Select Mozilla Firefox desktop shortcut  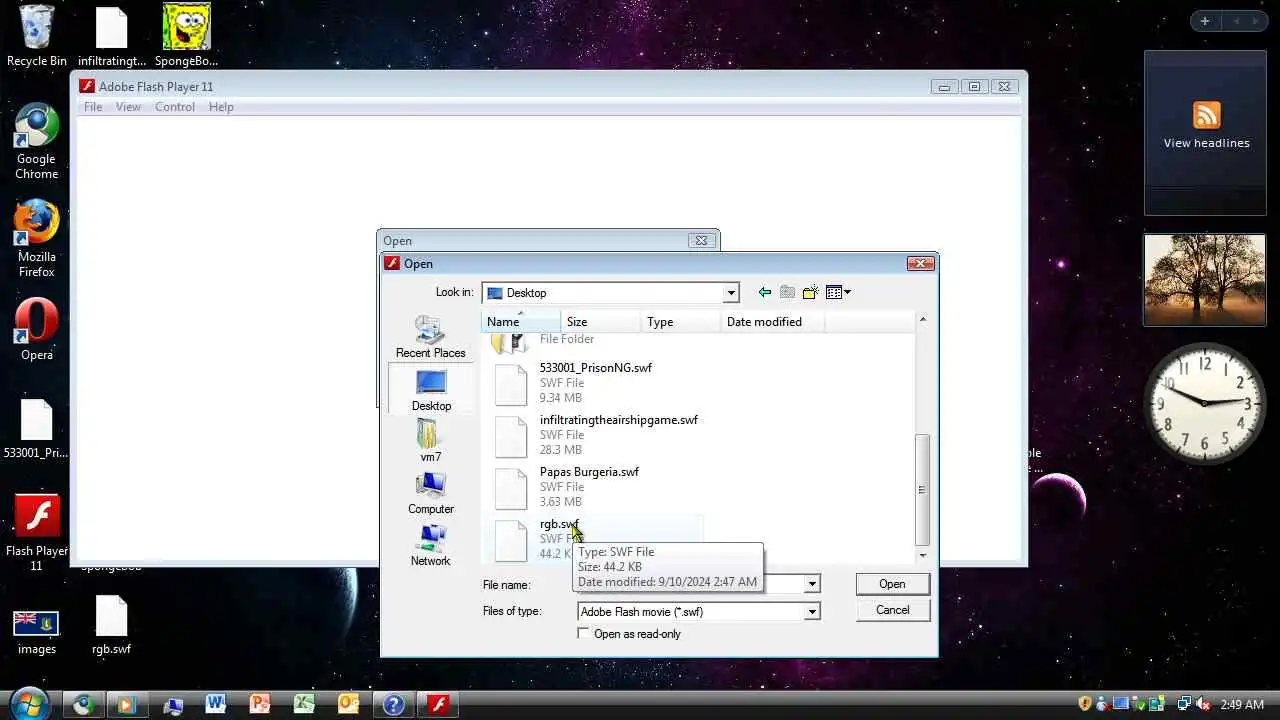[36, 239]
